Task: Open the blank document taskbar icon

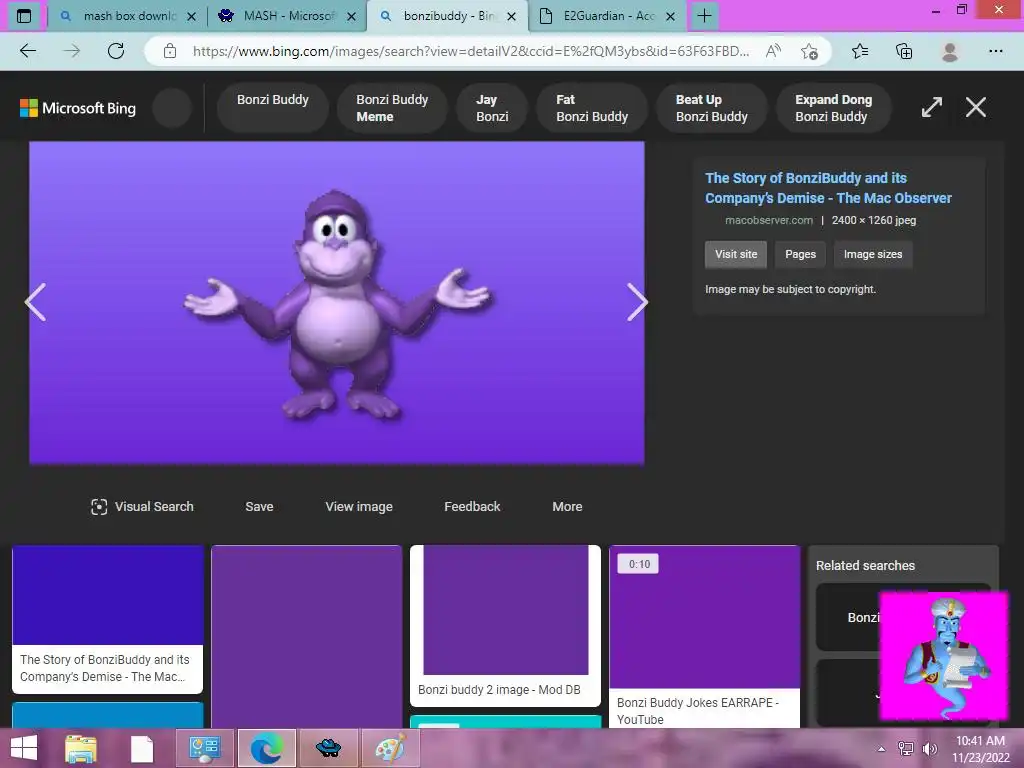Action: pos(142,748)
